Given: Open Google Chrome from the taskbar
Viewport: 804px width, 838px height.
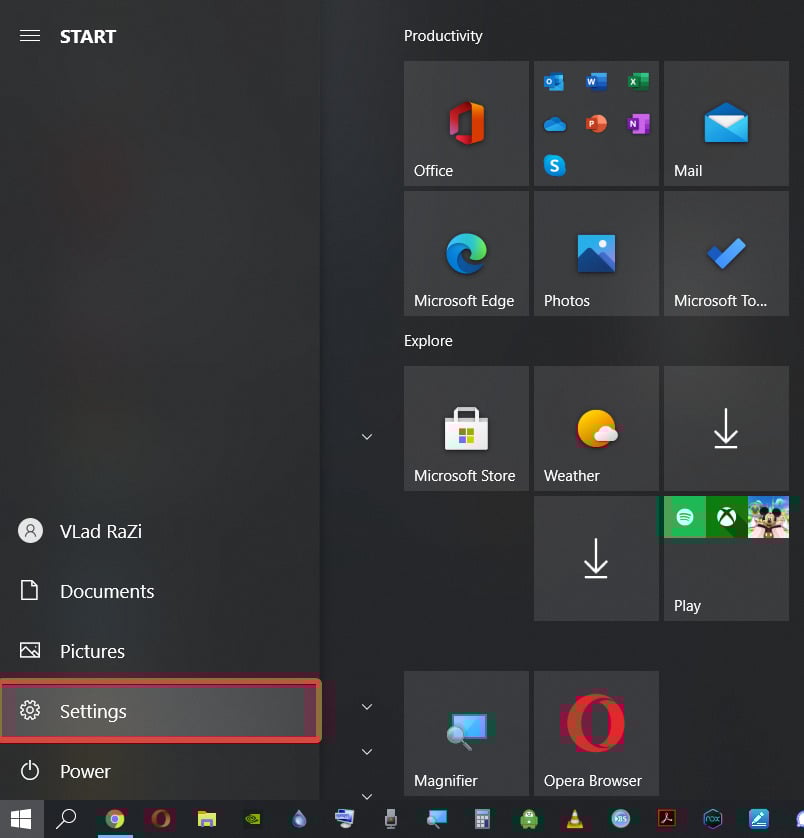Looking at the screenshot, I should pos(115,819).
